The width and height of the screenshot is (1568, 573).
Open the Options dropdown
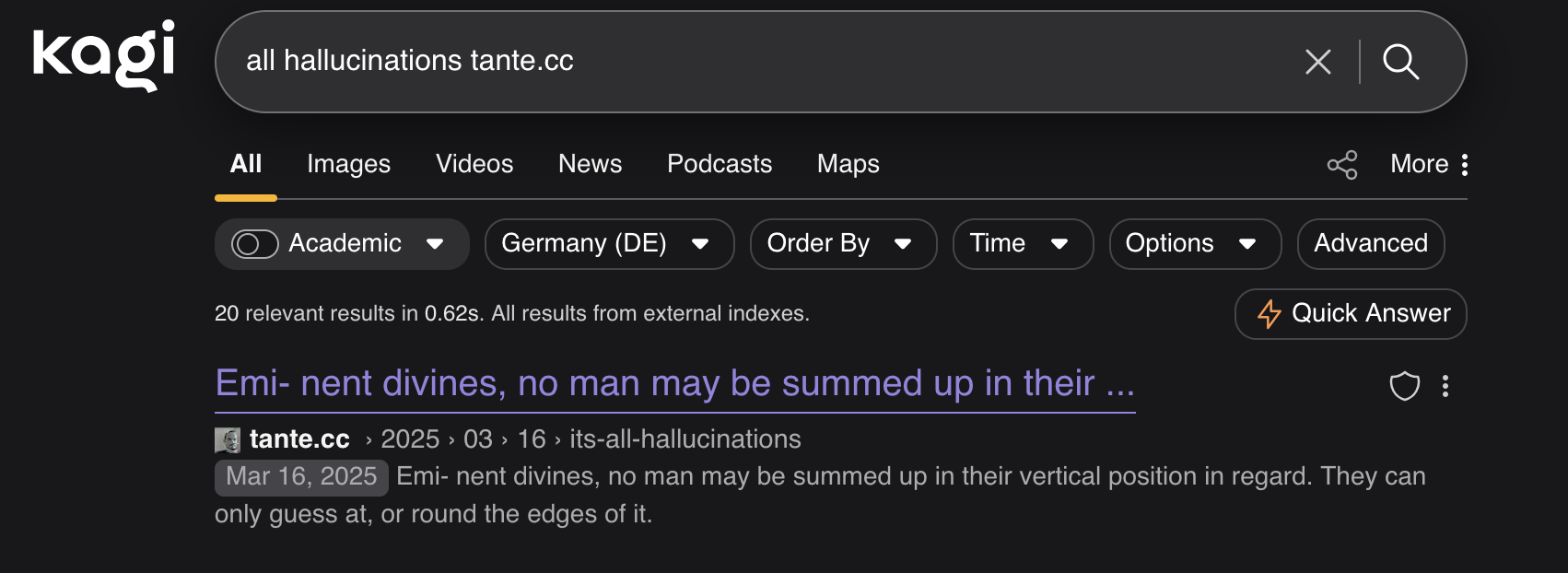pyautogui.click(x=1195, y=244)
